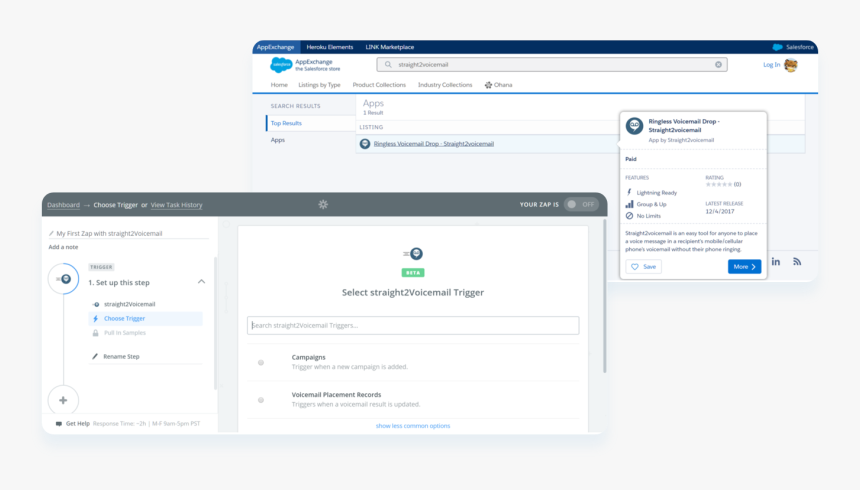Open Product Collections menu
The height and width of the screenshot is (490, 860).
[x=379, y=85]
